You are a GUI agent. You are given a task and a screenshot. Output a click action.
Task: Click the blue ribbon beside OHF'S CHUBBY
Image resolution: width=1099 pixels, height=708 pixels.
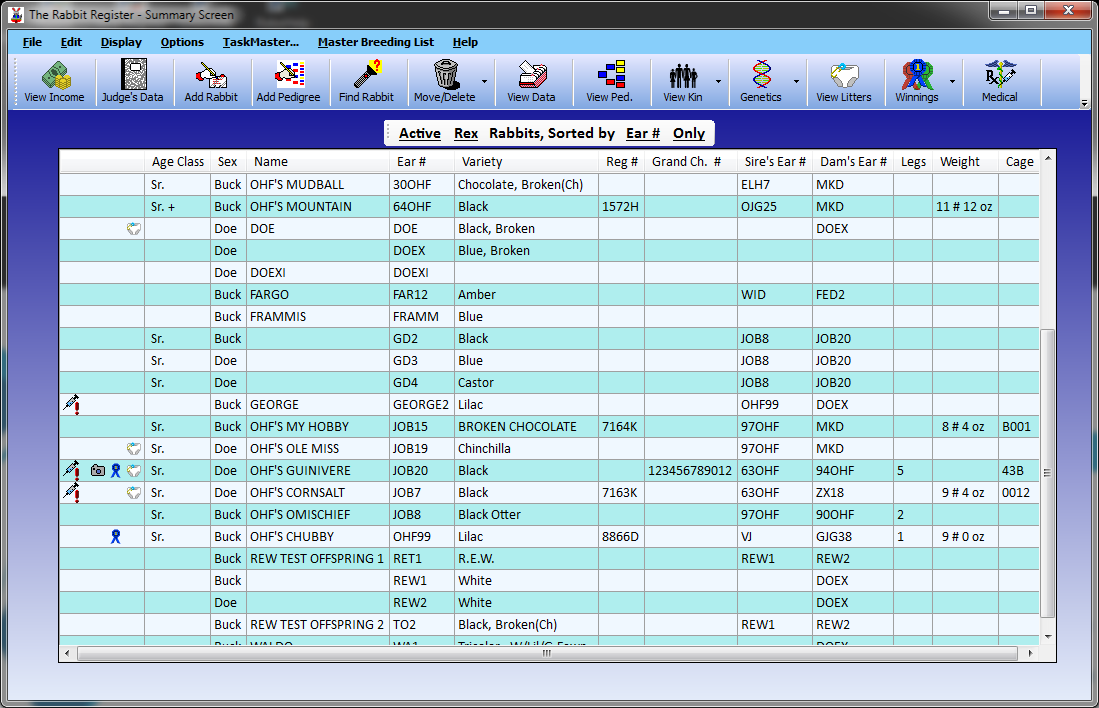click(115, 536)
